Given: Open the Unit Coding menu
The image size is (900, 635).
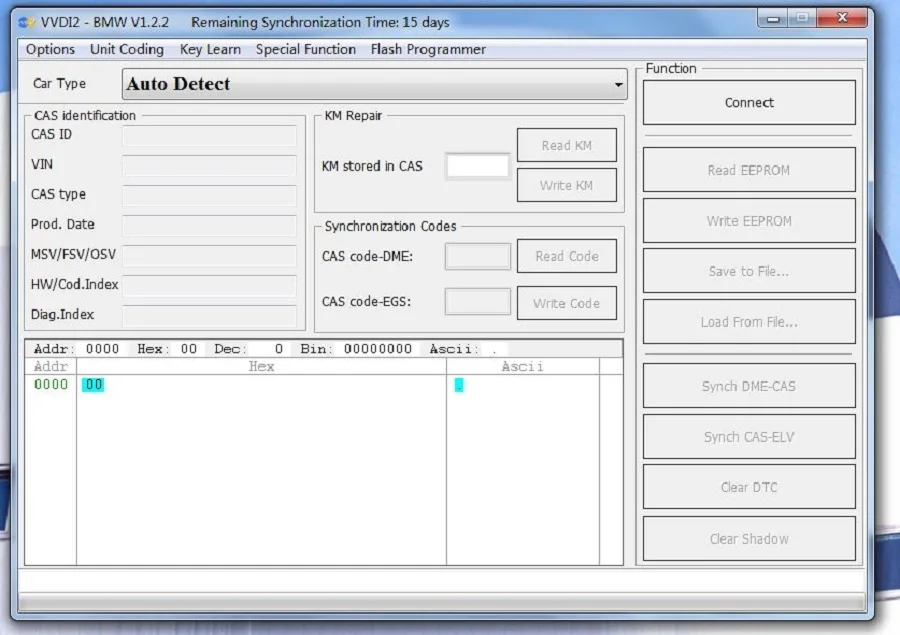Looking at the screenshot, I should pos(127,49).
